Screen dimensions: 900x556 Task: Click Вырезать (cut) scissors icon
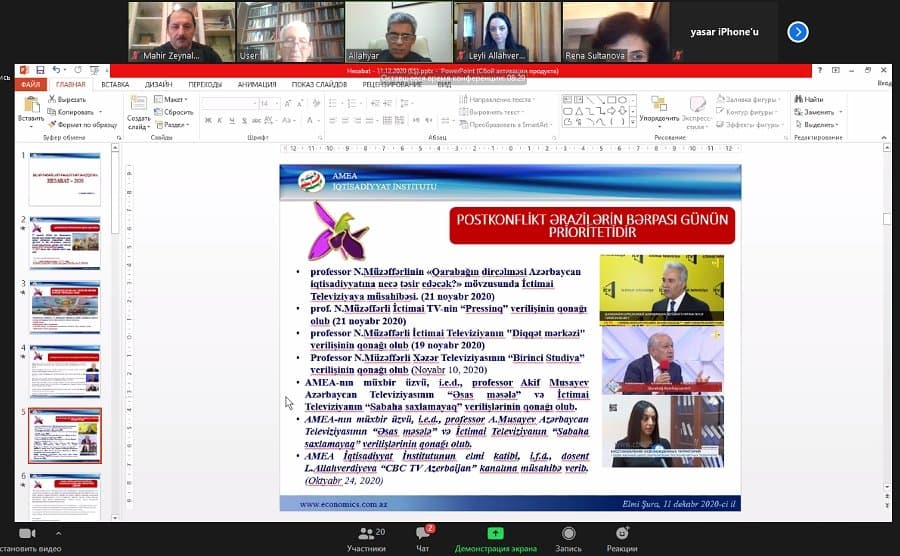(52, 99)
